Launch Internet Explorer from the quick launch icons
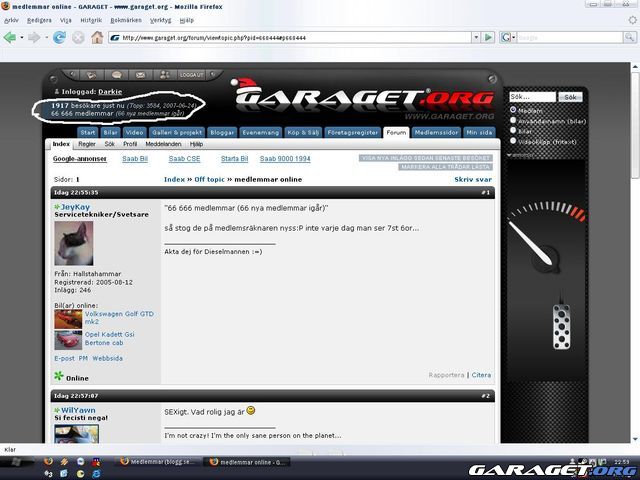Screen dimensions: 640x480 pyautogui.click(x=96, y=473)
